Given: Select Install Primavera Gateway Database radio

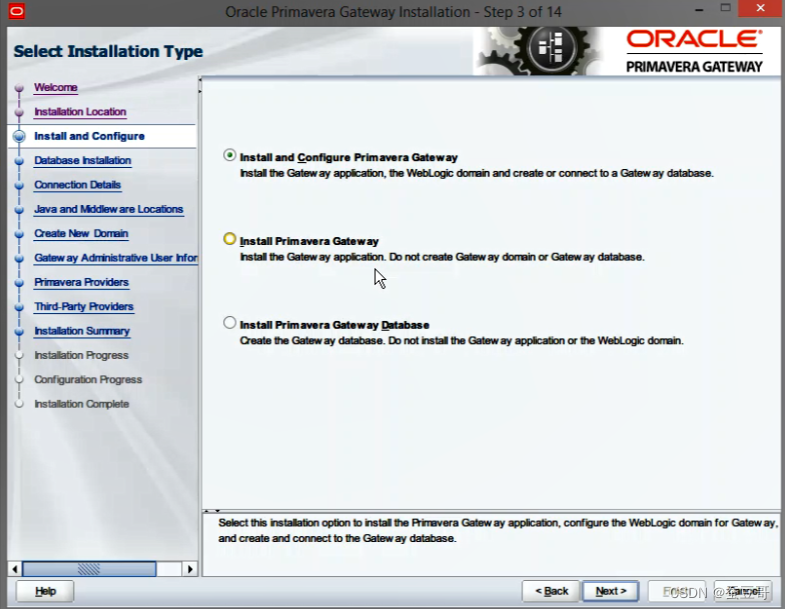Looking at the screenshot, I should [x=229, y=323].
